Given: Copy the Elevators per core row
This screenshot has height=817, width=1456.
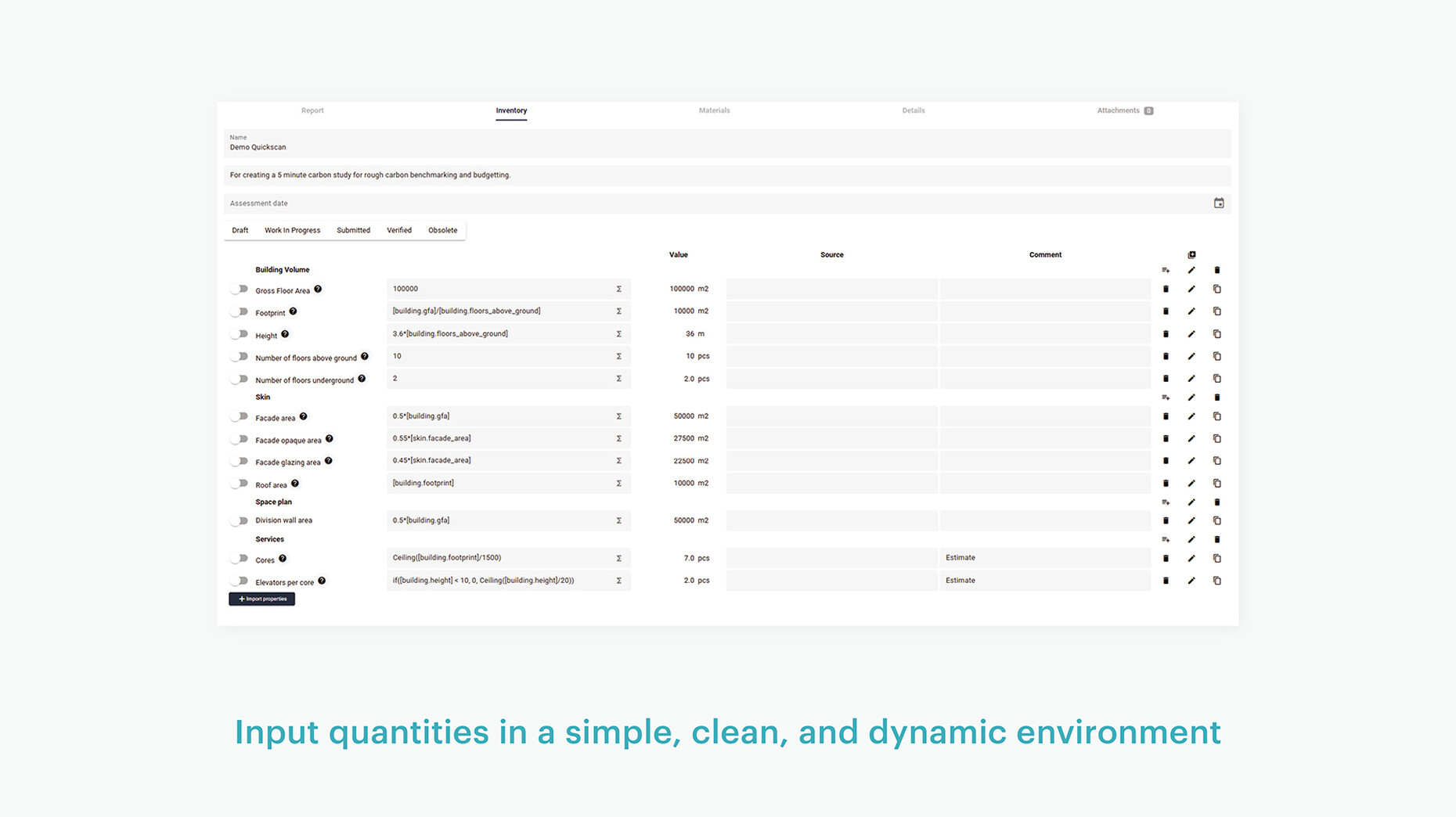Looking at the screenshot, I should tap(1216, 581).
